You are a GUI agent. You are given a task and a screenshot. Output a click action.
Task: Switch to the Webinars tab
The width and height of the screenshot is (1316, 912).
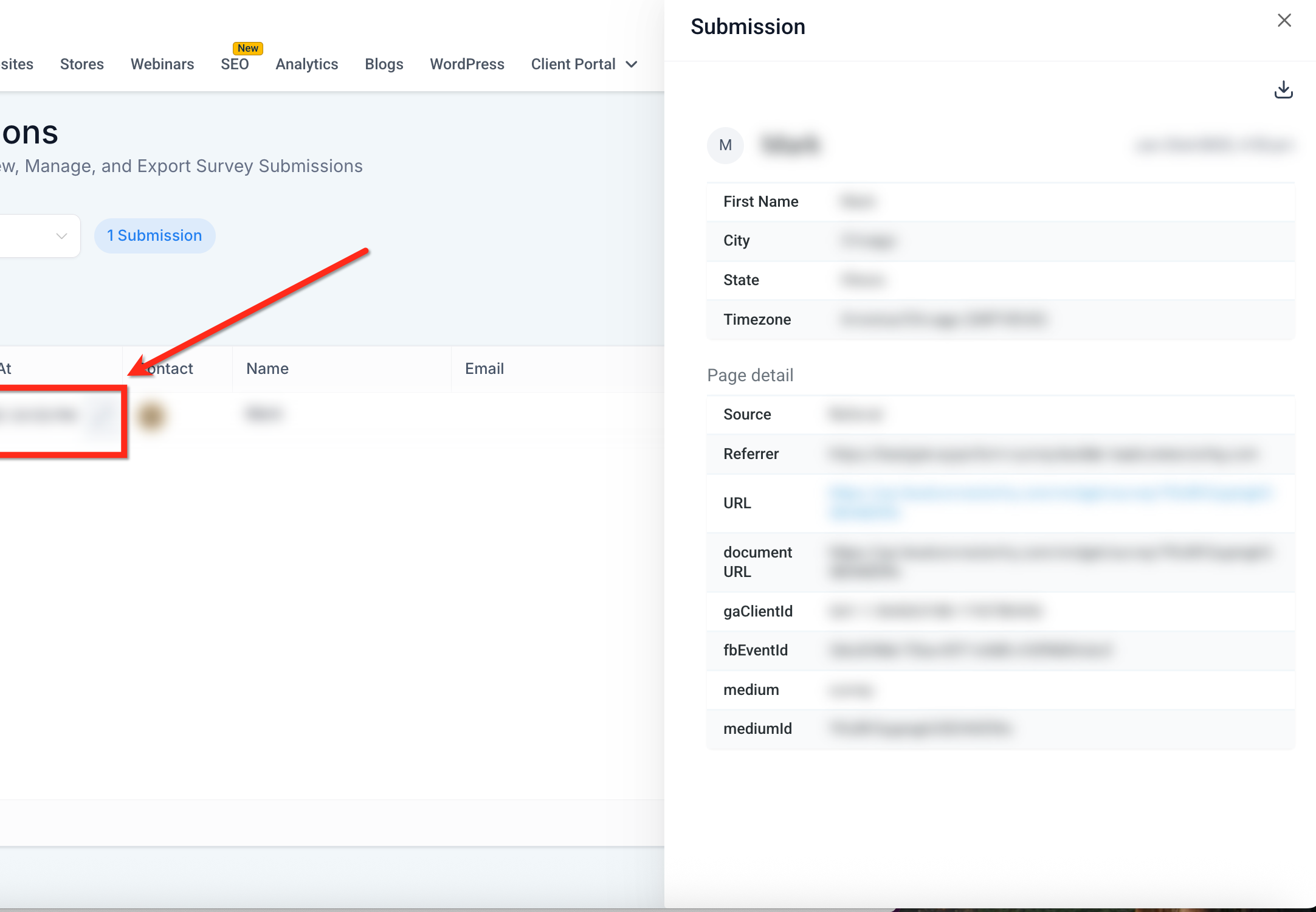coord(162,64)
